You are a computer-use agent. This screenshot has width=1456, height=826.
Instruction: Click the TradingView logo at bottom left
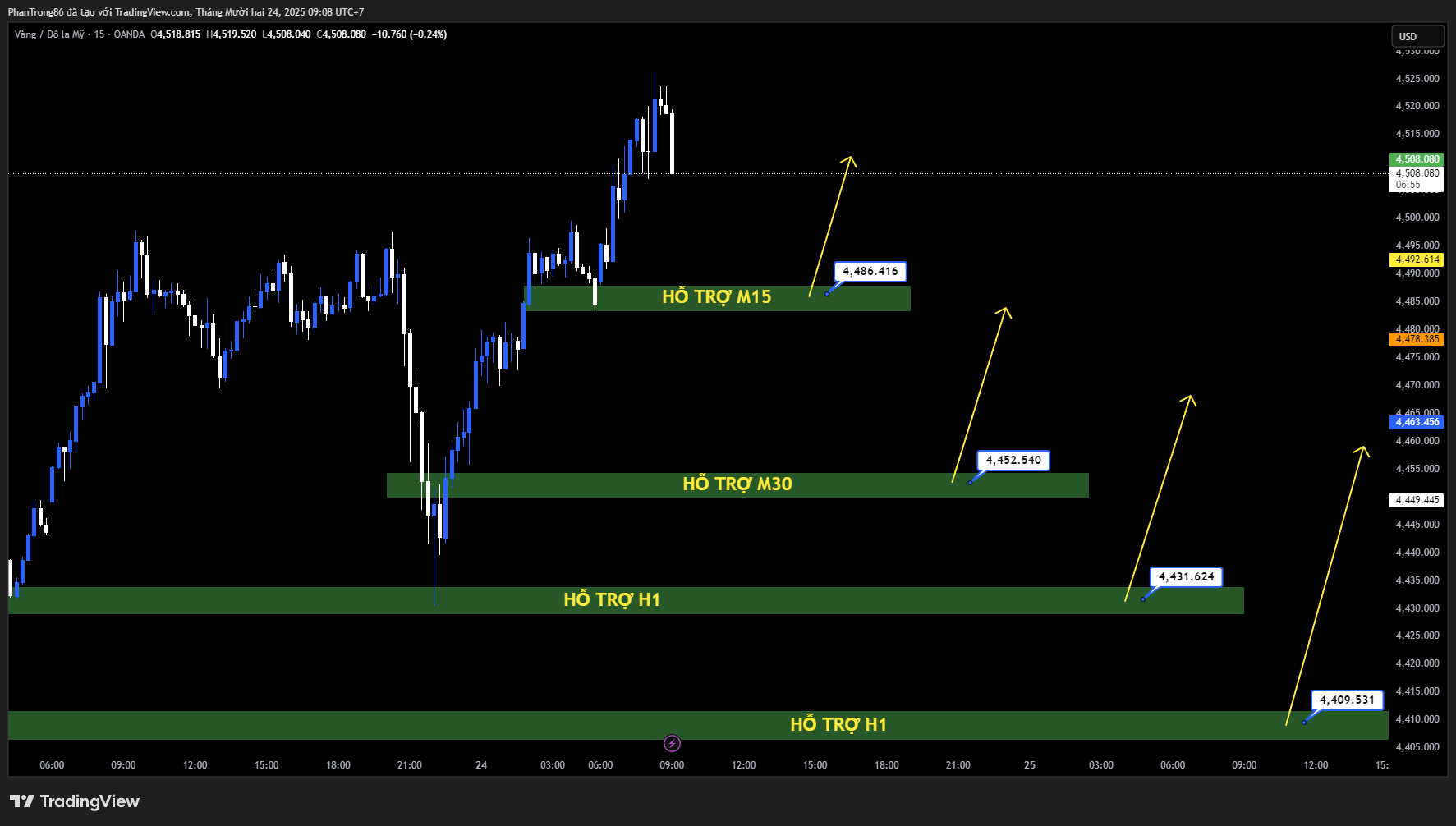[75, 801]
